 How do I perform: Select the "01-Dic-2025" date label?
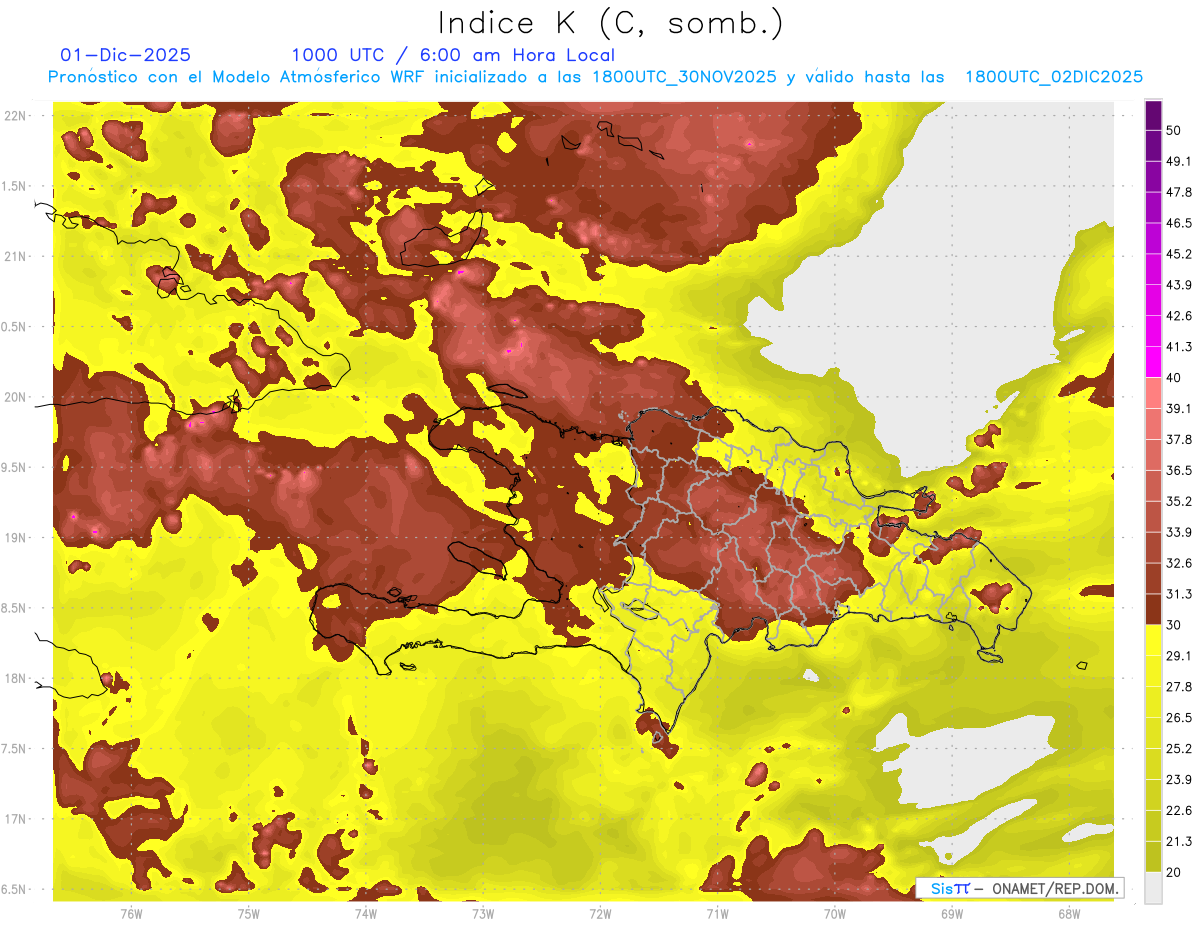(x=126, y=55)
